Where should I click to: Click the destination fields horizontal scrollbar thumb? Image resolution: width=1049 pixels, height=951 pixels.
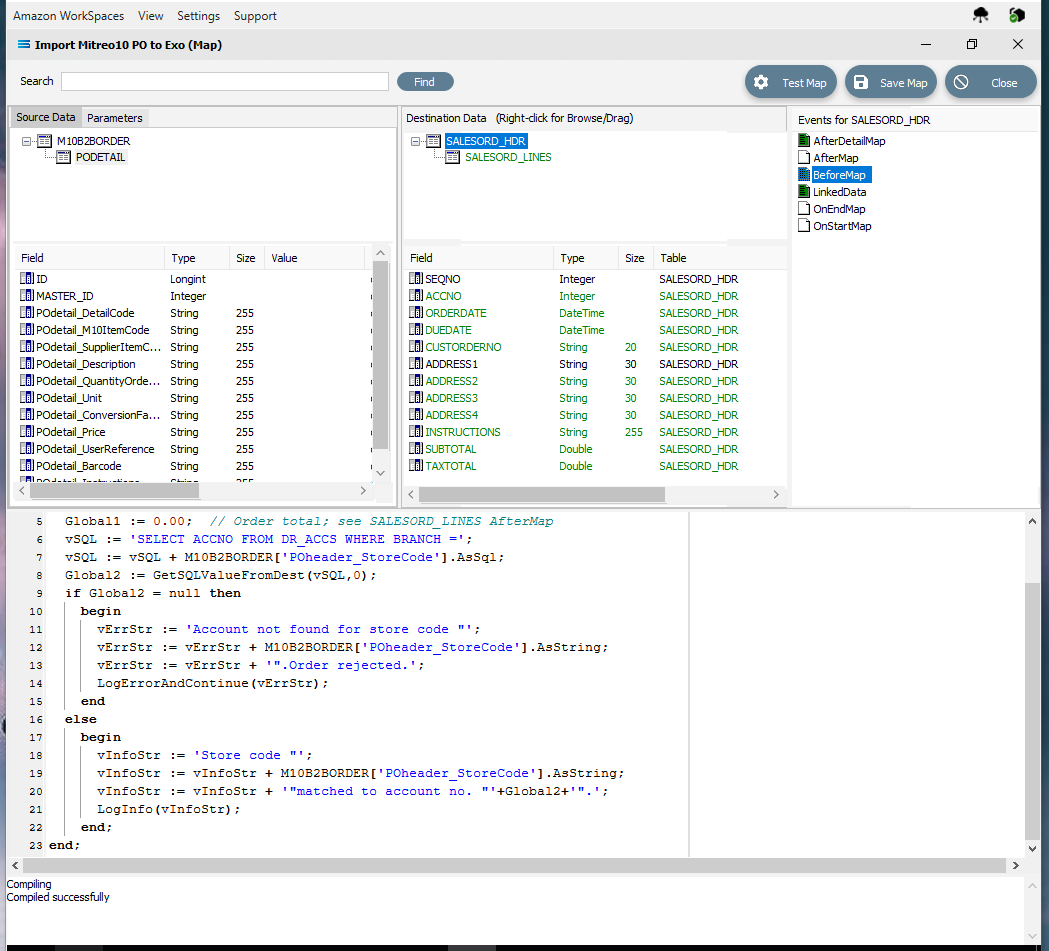coord(542,494)
